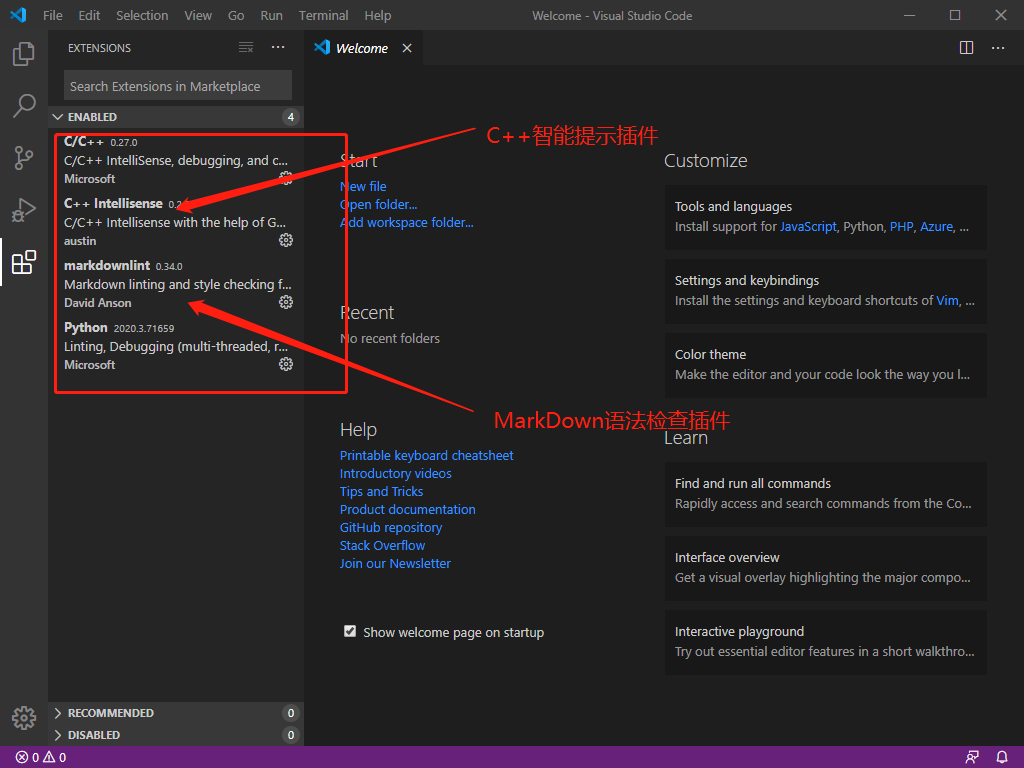Click the ENABLED count badge 4
The width and height of the screenshot is (1024, 768).
[x=291, y=117]
